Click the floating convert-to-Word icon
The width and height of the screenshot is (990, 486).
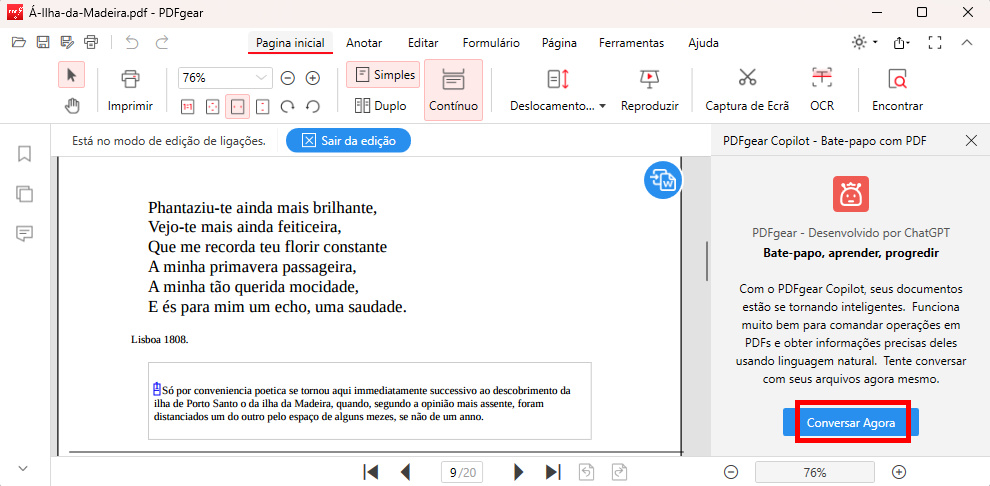[662, 179]
